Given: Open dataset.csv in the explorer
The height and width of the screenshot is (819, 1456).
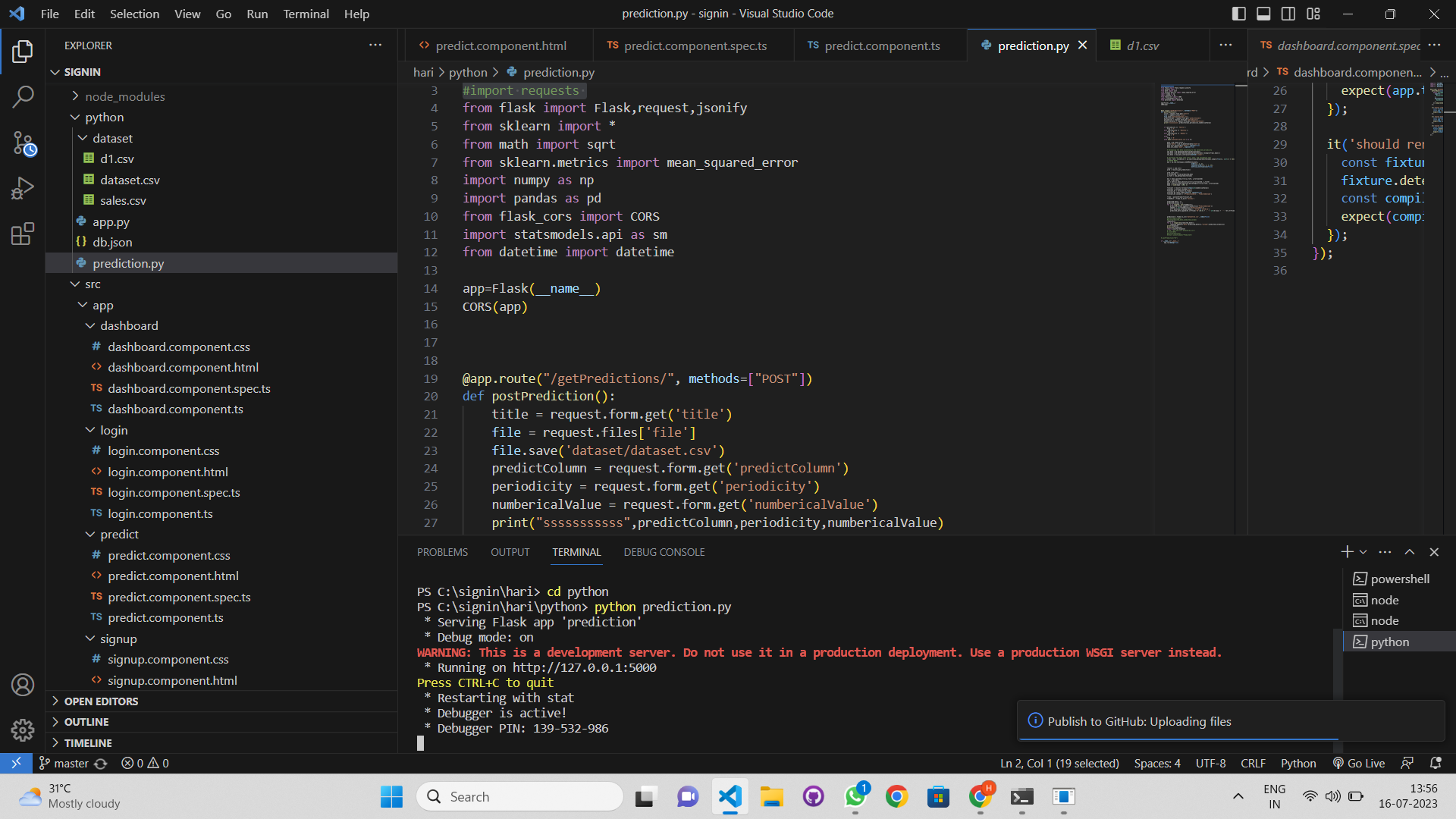Looking at the screenshot, I should [x=130, y=180].
